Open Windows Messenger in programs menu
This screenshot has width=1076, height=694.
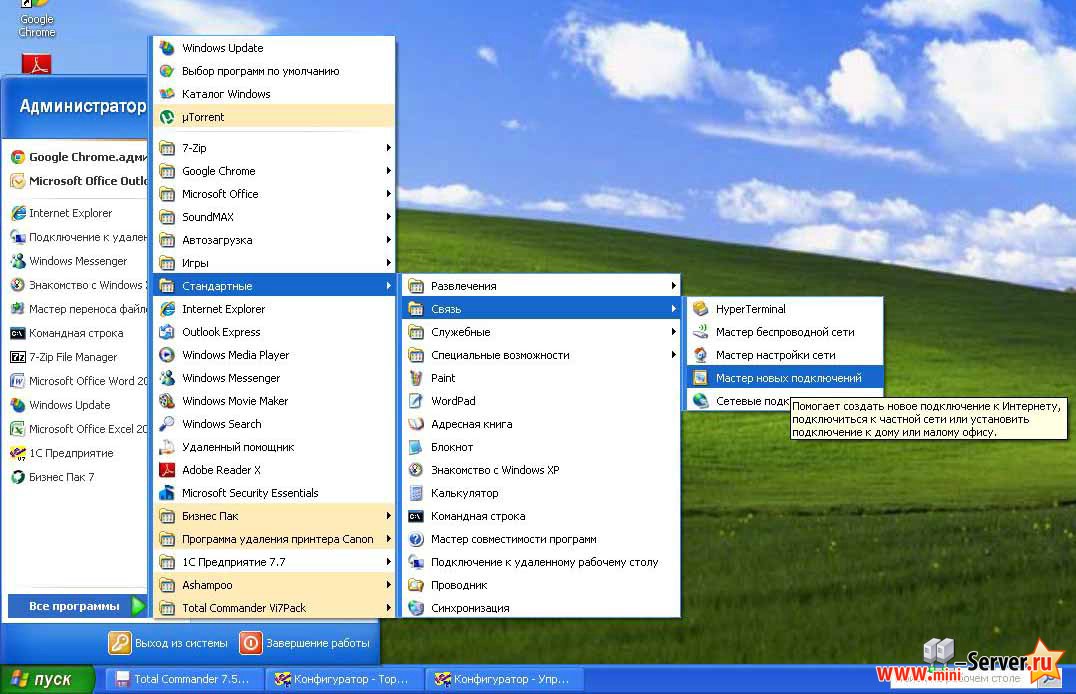pyautogui.click(x=274, y=378)
